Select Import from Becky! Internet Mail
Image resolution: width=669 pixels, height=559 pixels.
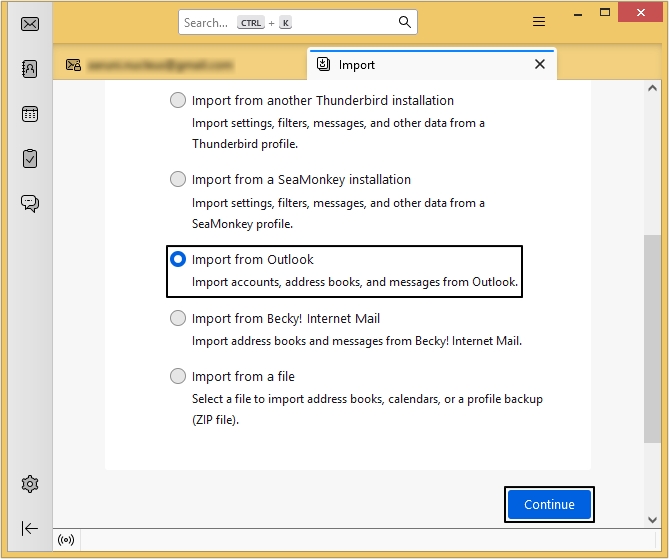[x=178, y=318]
